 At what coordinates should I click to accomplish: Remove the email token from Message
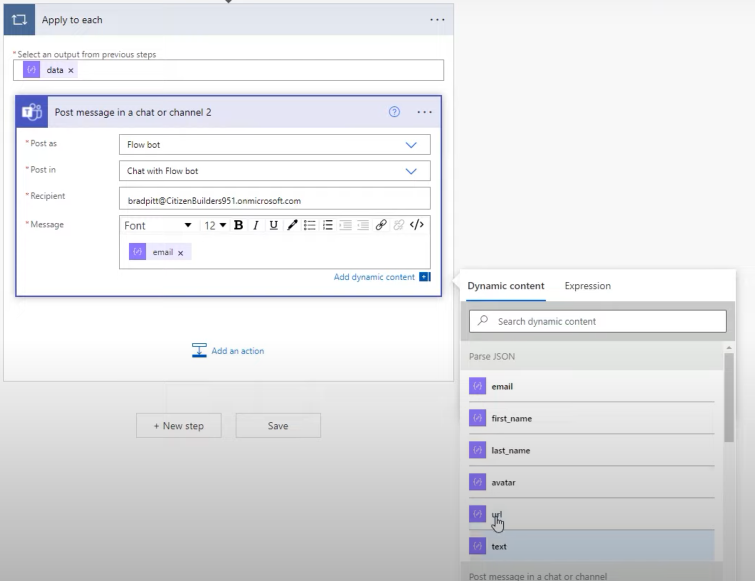point(181,253)
